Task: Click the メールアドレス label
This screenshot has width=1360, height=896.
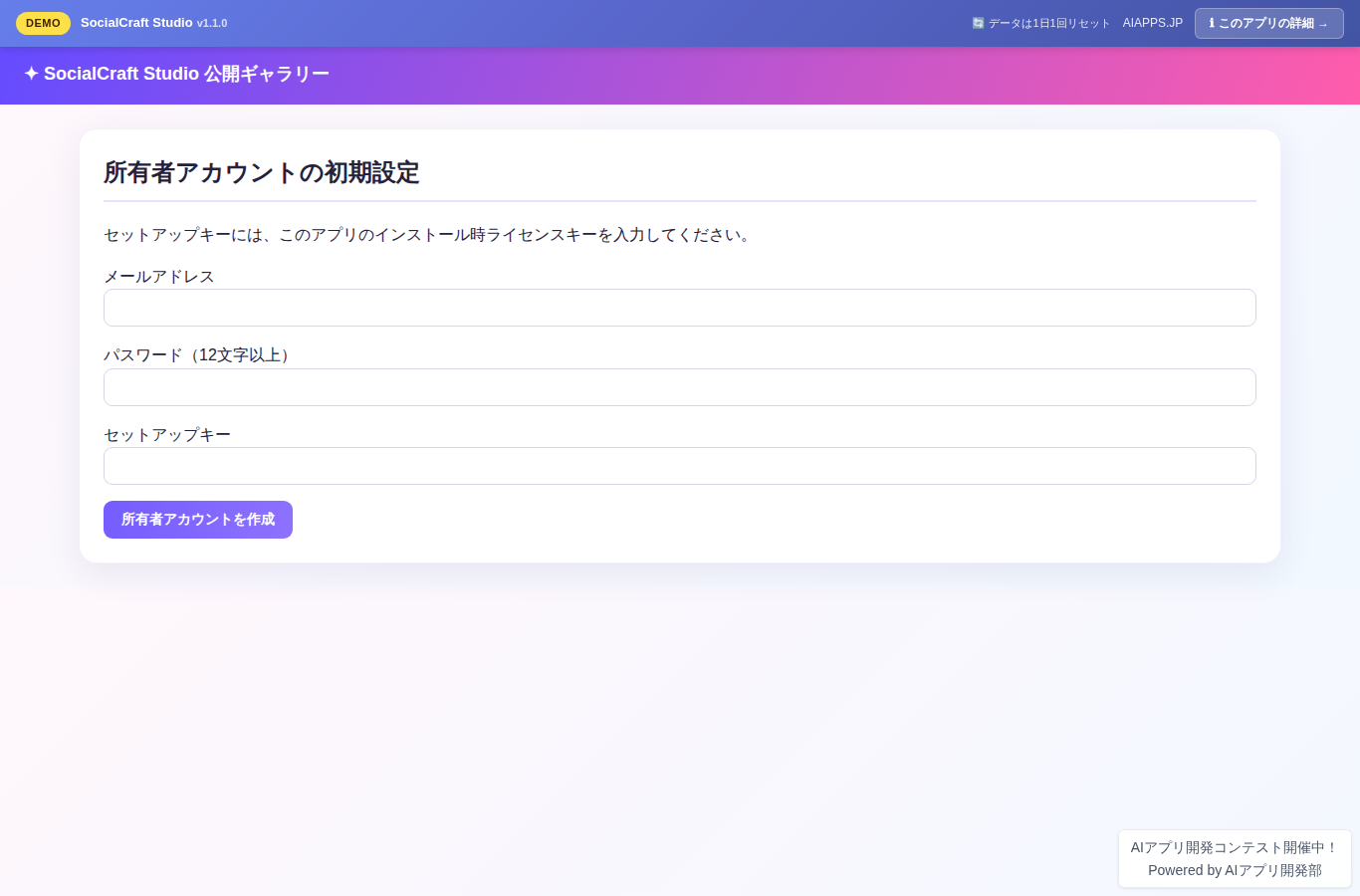Action: pyautogui.click(x=159, y=277)
